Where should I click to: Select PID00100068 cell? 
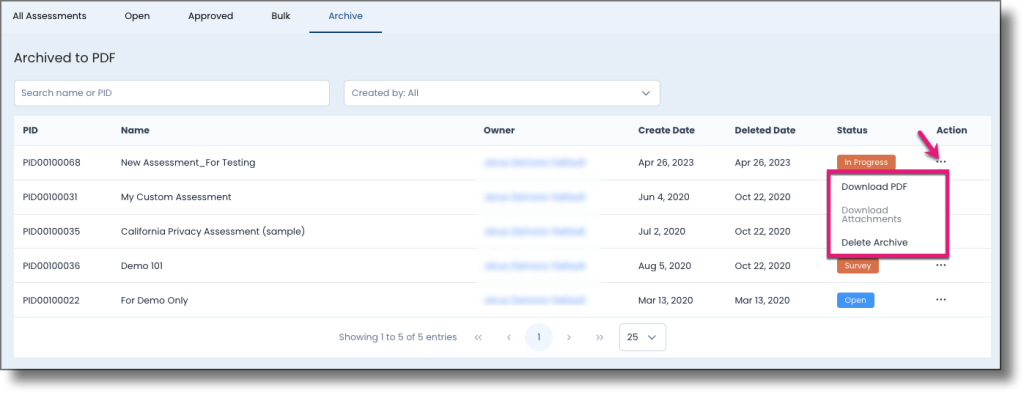(x=52, y=163)
